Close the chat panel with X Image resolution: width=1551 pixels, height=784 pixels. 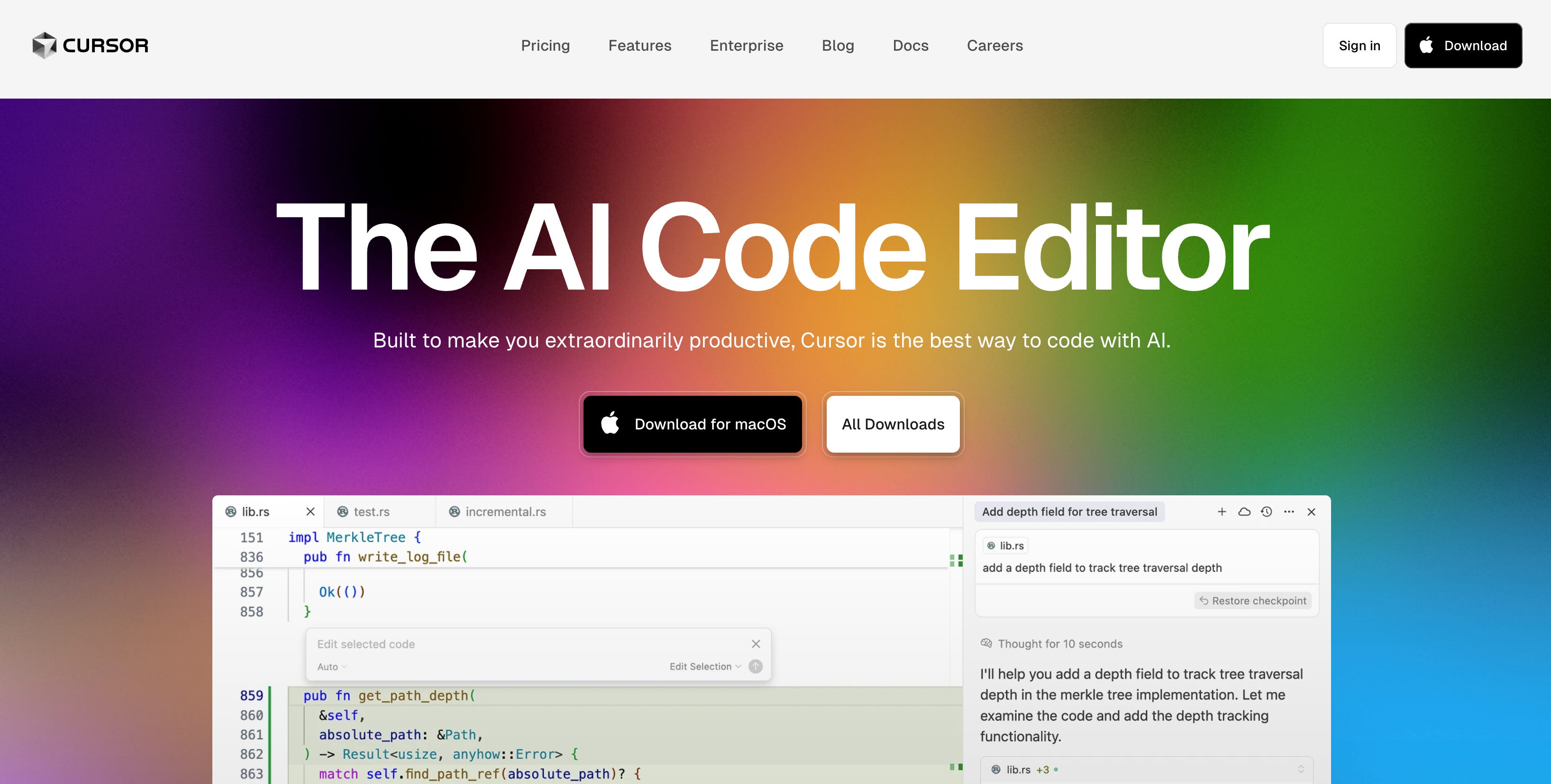(x=1311, y=512)
